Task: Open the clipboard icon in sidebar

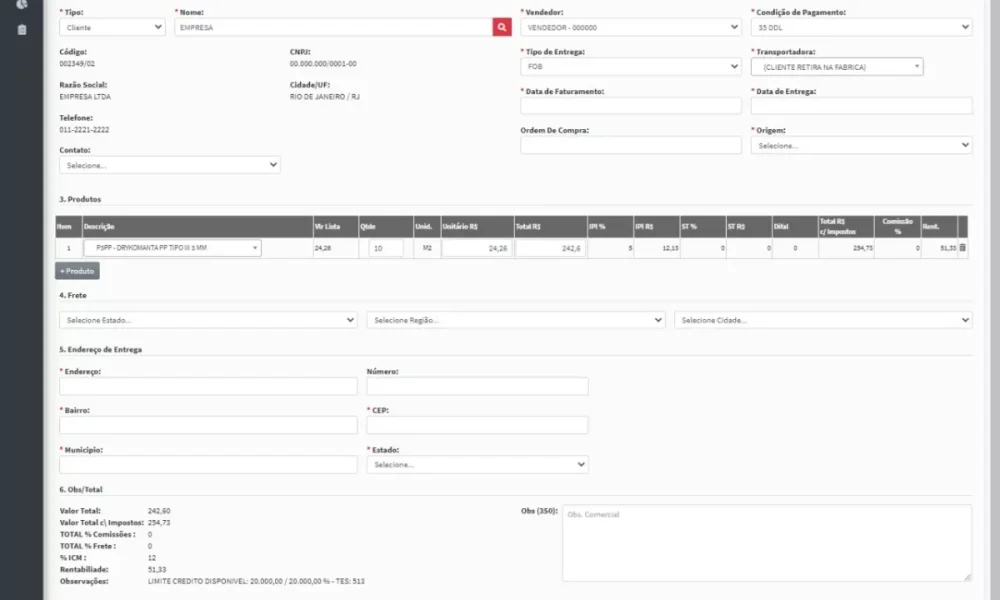Action: point(22,30)
